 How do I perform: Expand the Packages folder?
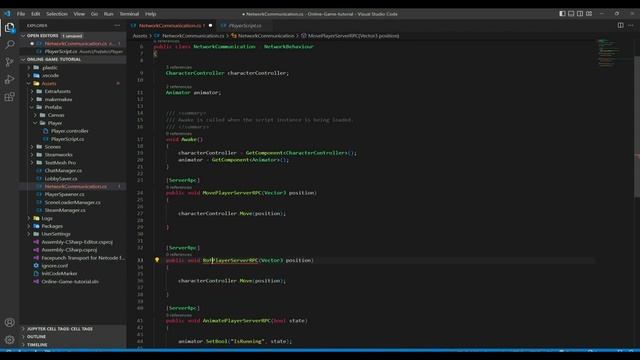click(x=52, y=226)
